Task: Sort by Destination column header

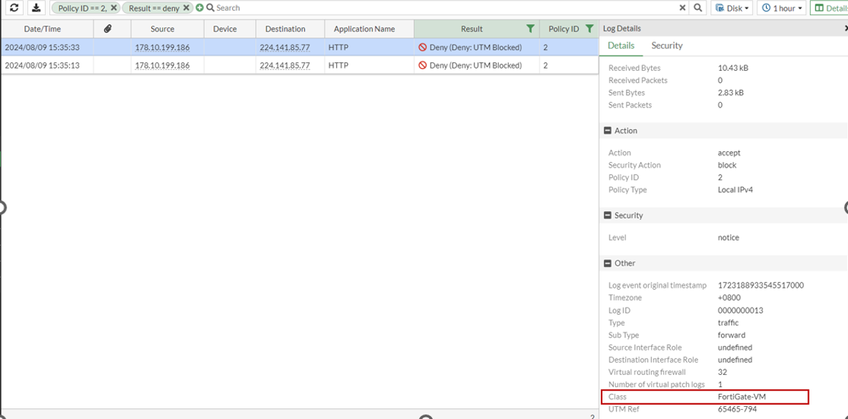Action: 285,29
